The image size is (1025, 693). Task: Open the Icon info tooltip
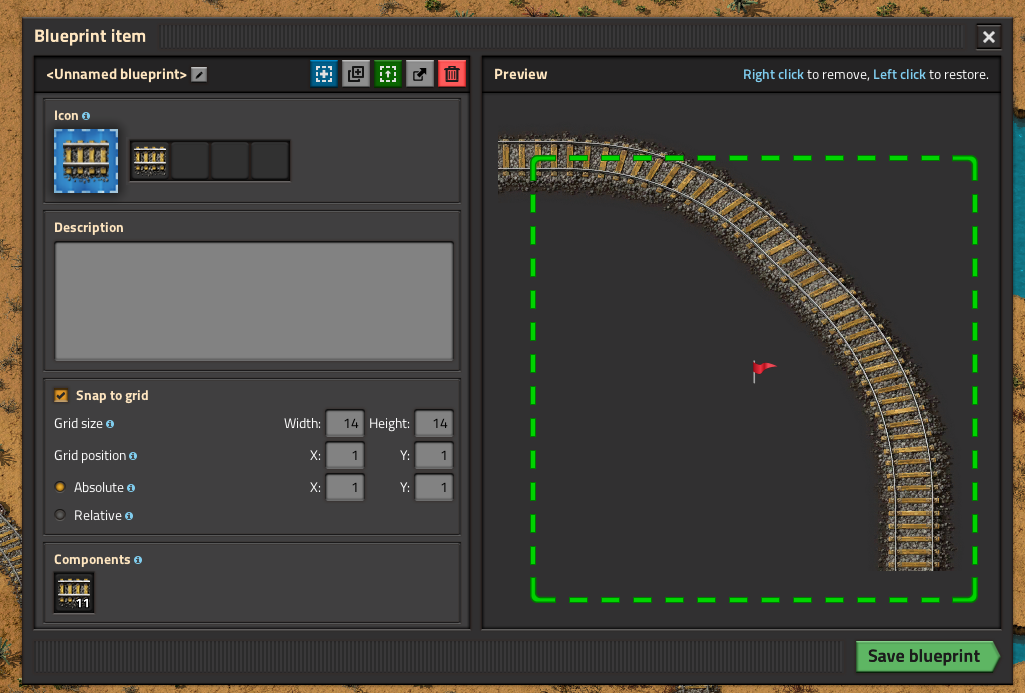(x=86, y=116)
